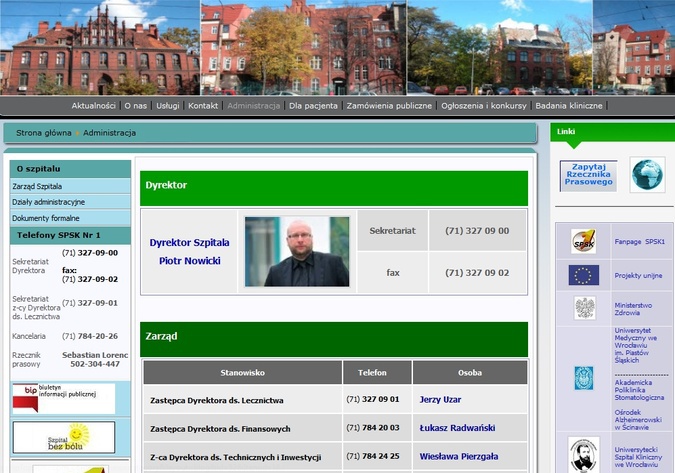Click the Ministerstwo Zdrowia eagle emblem
Viewport: 675px width, 473px height.
[x=585, y=308]
